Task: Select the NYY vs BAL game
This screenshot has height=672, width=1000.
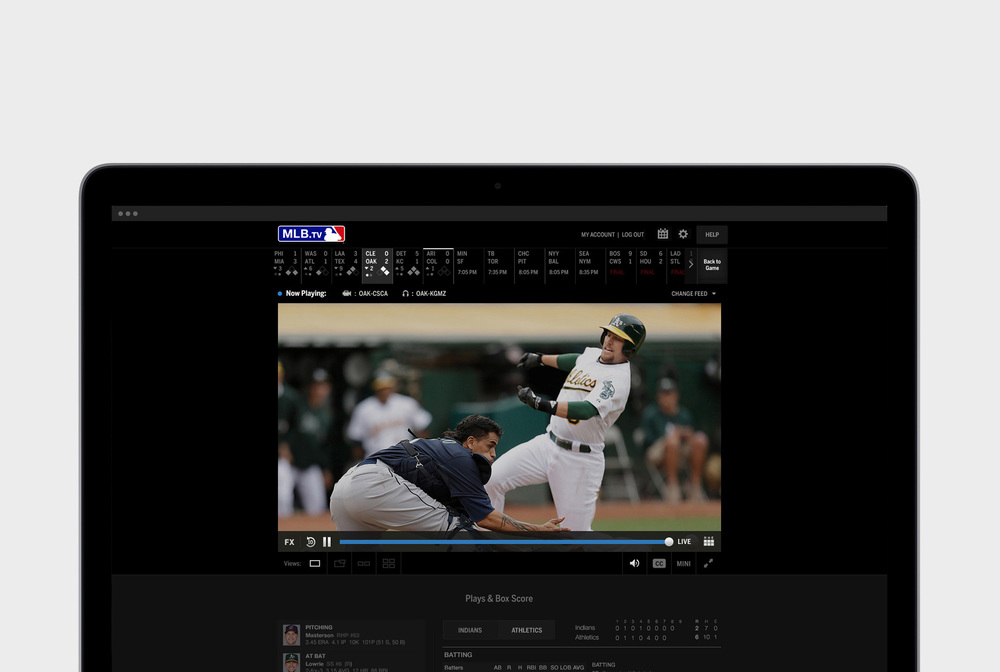Action: point(559,263)
